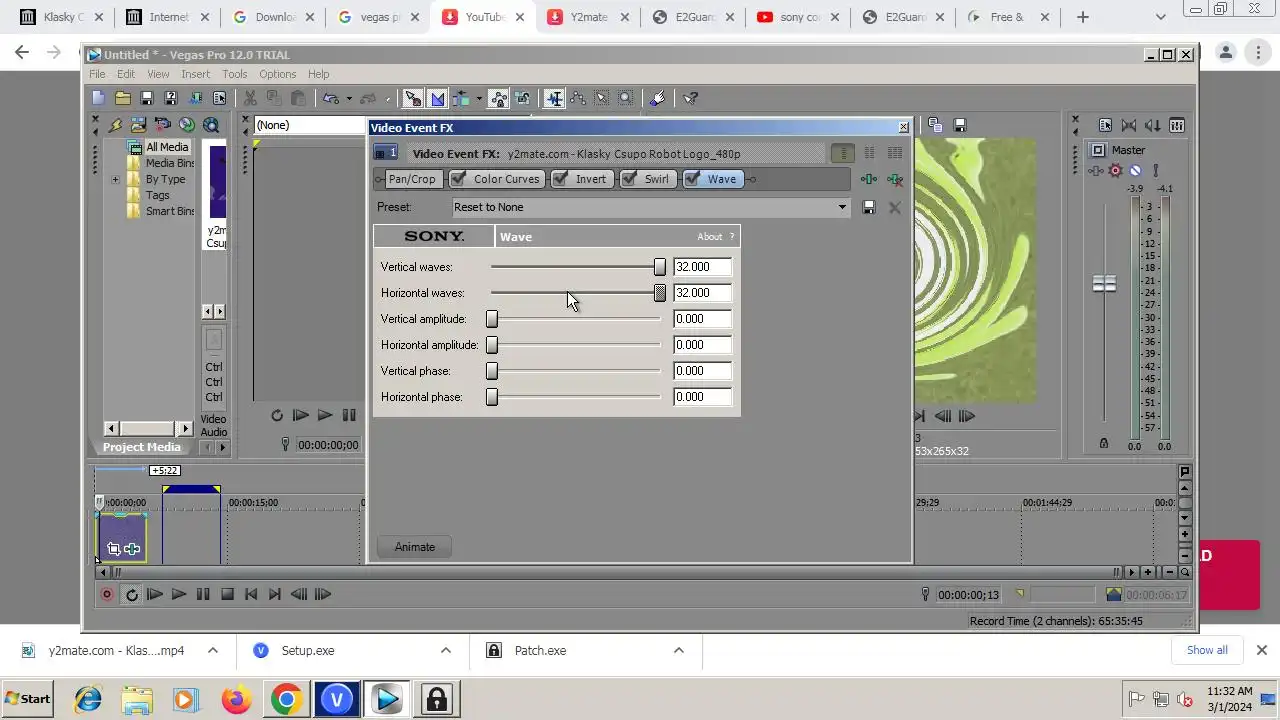Expand Patch.exe download options chevron
Viewport: 1280px width, 720px height.
[x=679, y=650]
